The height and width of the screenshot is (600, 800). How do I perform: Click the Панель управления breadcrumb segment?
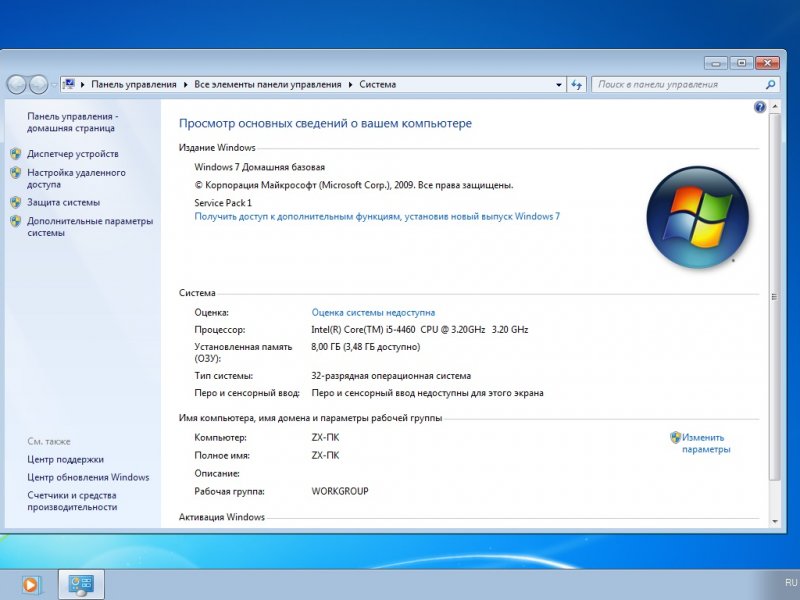tap(134, 85)
